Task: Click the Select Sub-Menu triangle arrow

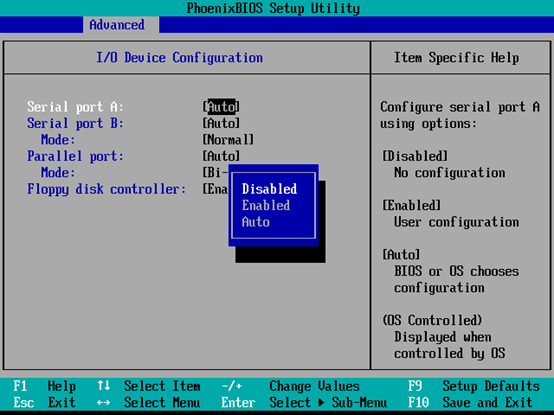Action: click(x=321, y=402)
